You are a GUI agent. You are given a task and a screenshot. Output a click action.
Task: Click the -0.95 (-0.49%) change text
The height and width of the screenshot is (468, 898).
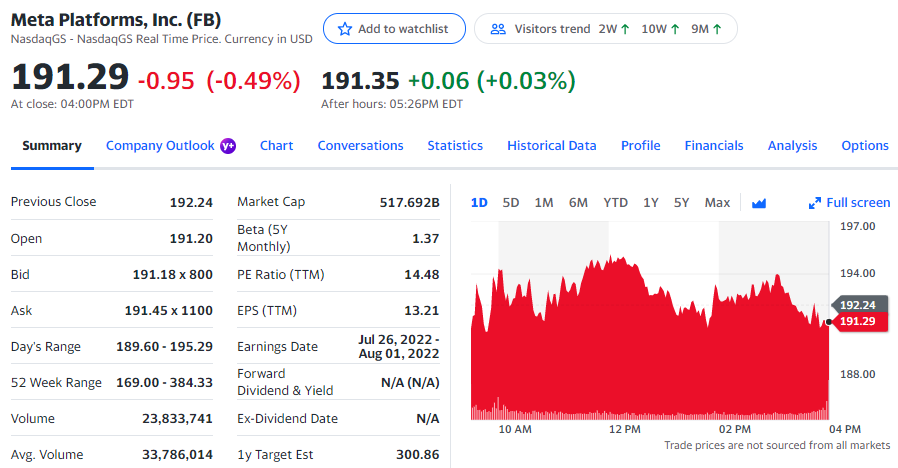click(x=219, y=81)
